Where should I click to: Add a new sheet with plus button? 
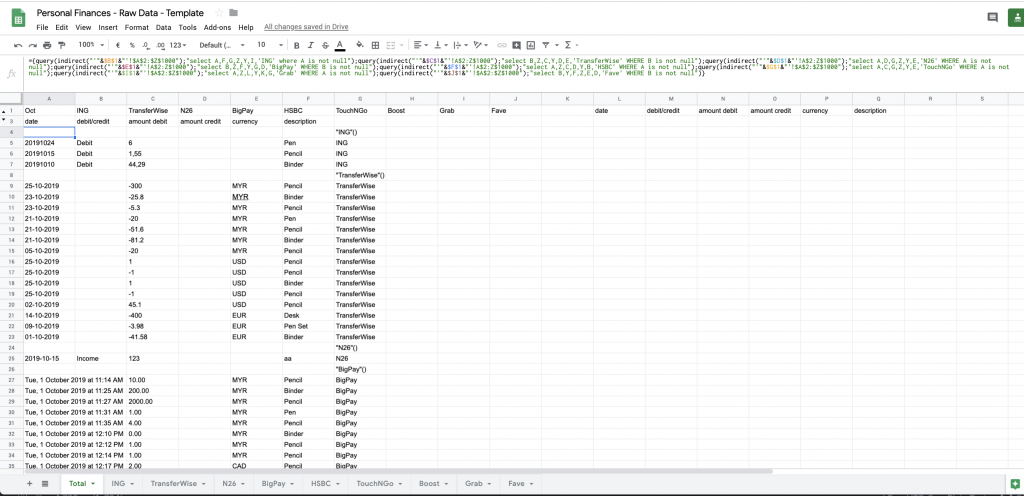click(29, 484)
